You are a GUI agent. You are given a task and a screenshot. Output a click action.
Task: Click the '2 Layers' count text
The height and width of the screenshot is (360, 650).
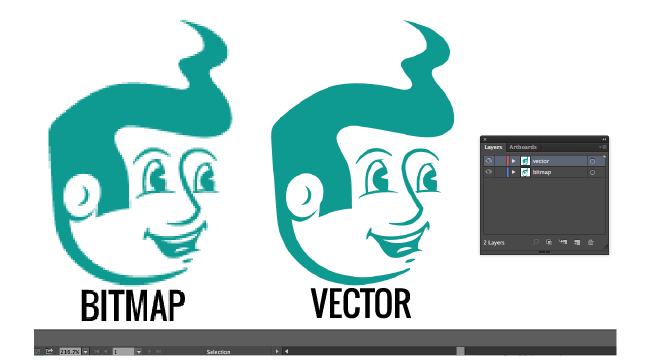coord(494,243)
